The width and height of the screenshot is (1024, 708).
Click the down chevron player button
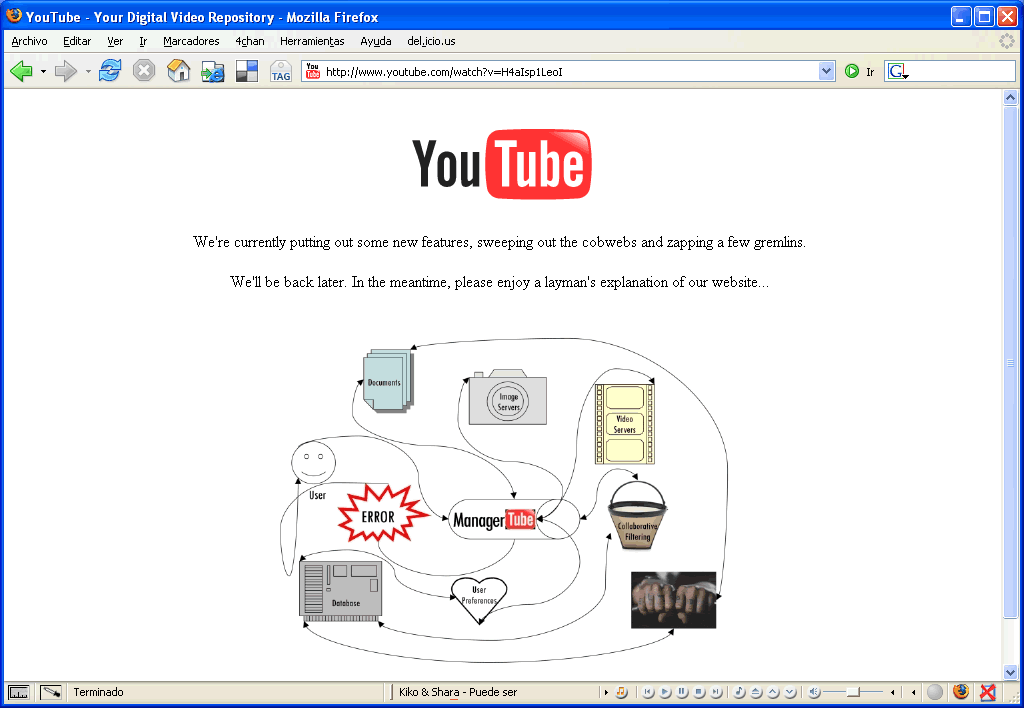(x=790, y=692)
